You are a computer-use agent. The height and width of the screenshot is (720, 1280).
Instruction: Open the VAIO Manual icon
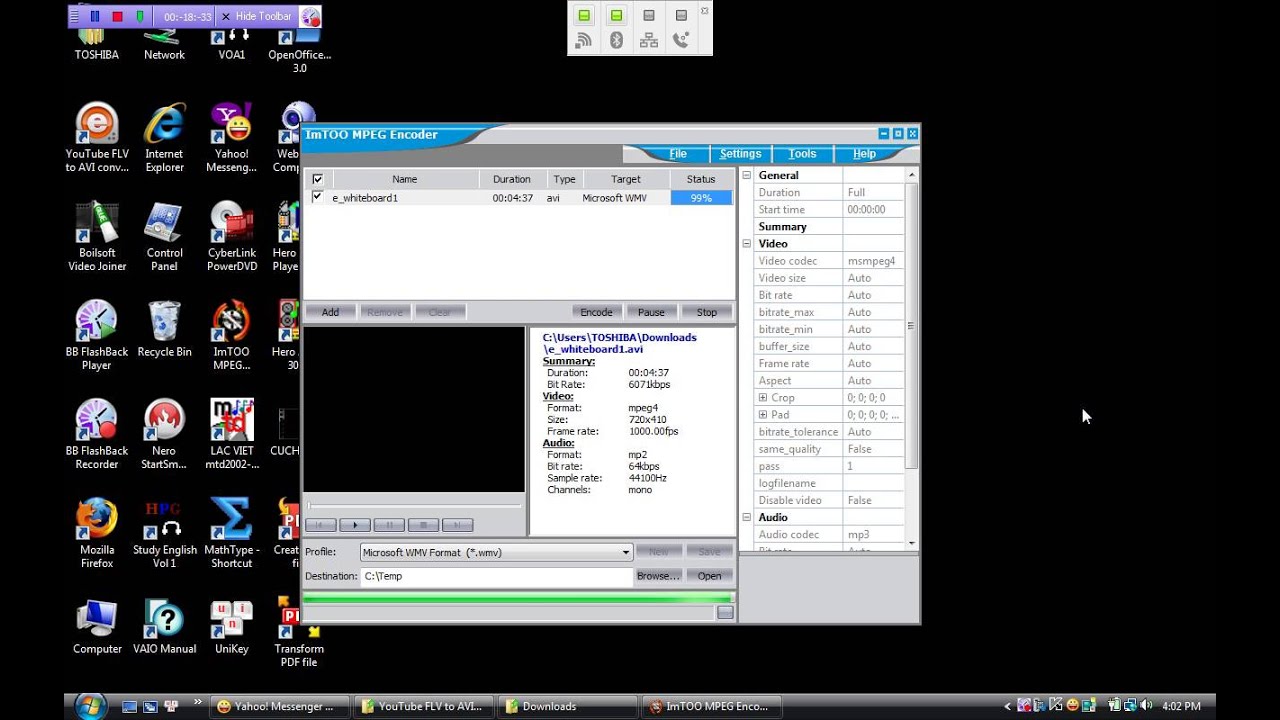point(164,627)
